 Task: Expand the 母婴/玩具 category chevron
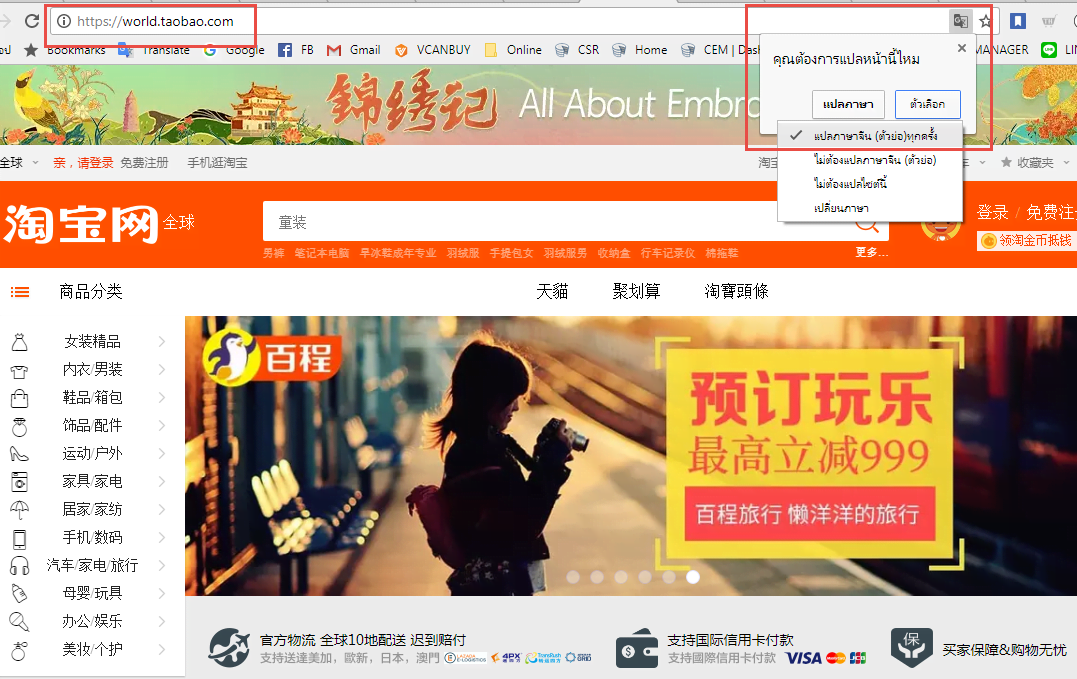pyautogui.click(x=162, y=593)
